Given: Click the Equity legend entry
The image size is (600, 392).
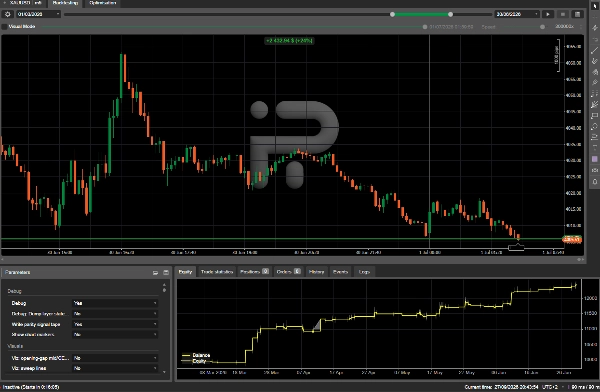Looking at the screenshot, I should pos(194,361).
